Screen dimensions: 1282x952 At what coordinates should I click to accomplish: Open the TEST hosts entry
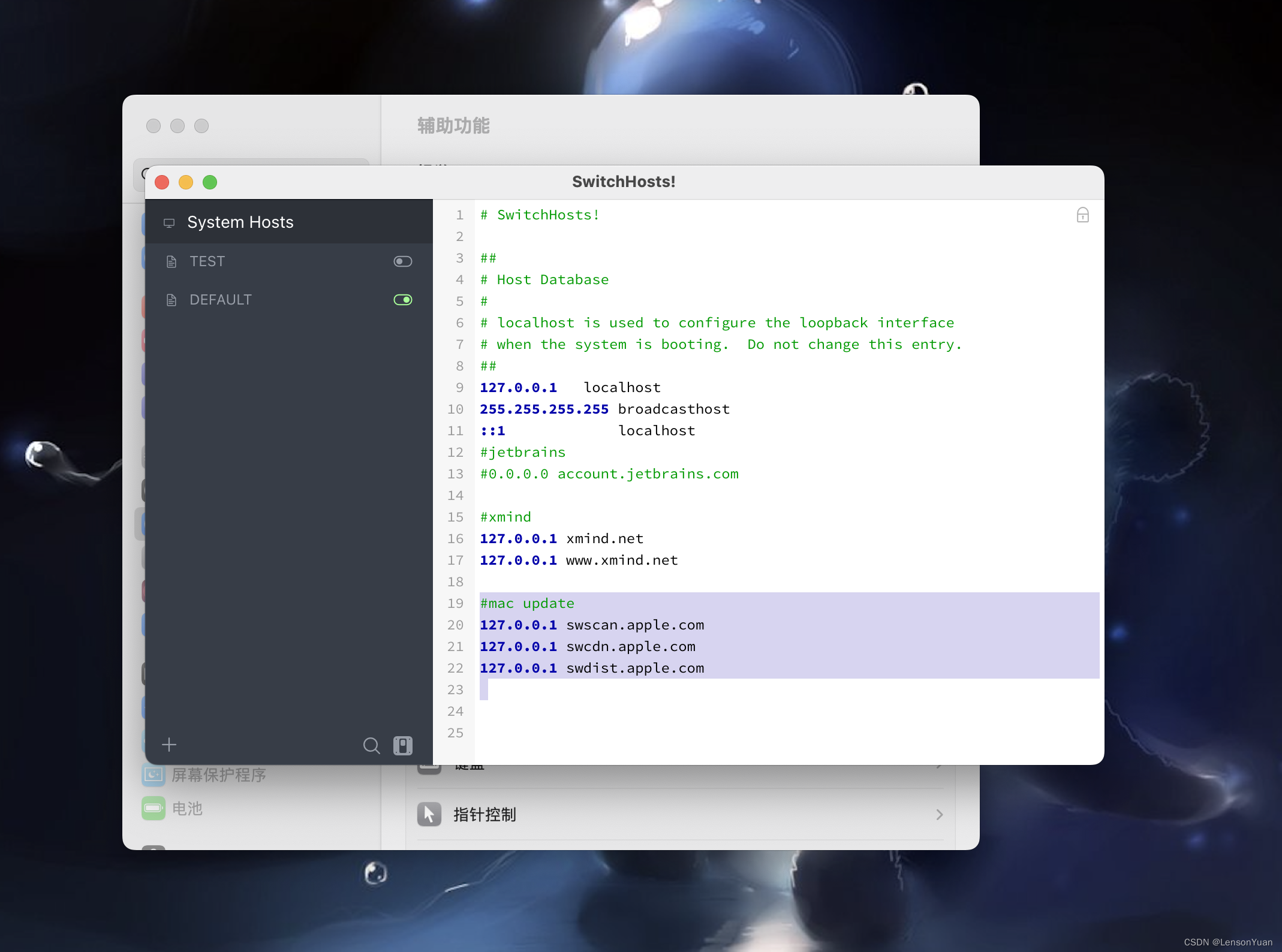click(x=207, y=261)
